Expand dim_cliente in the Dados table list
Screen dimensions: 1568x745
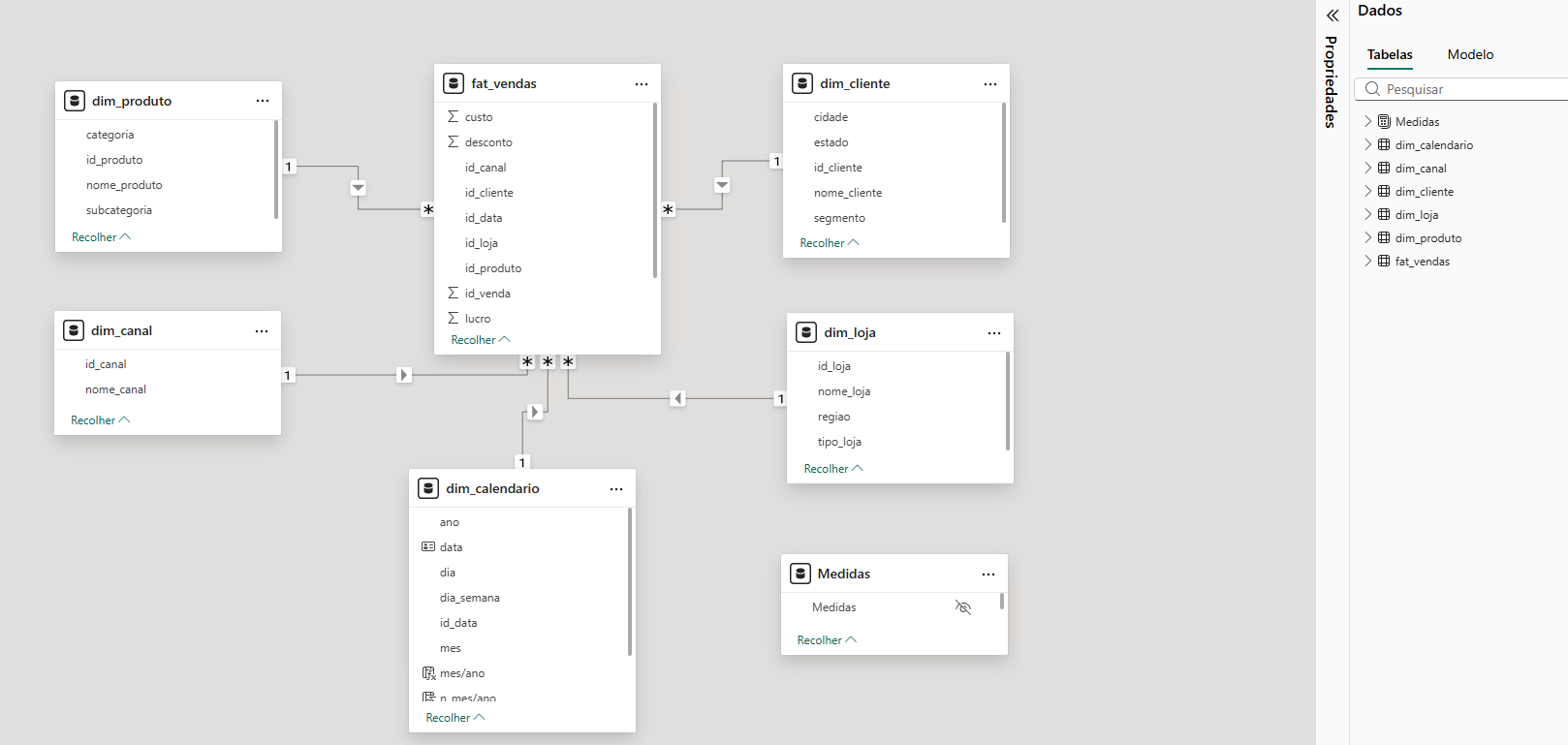click(1368, 191)
